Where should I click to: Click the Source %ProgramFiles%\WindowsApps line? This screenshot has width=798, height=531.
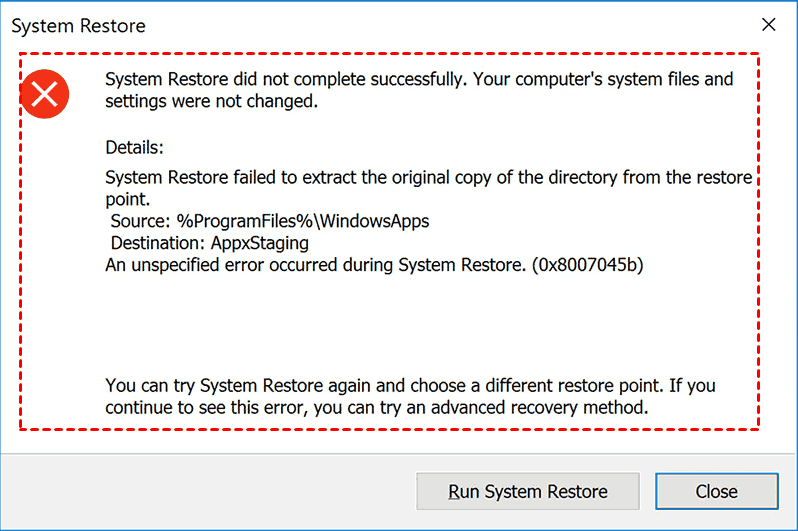[x=270, y=221]
